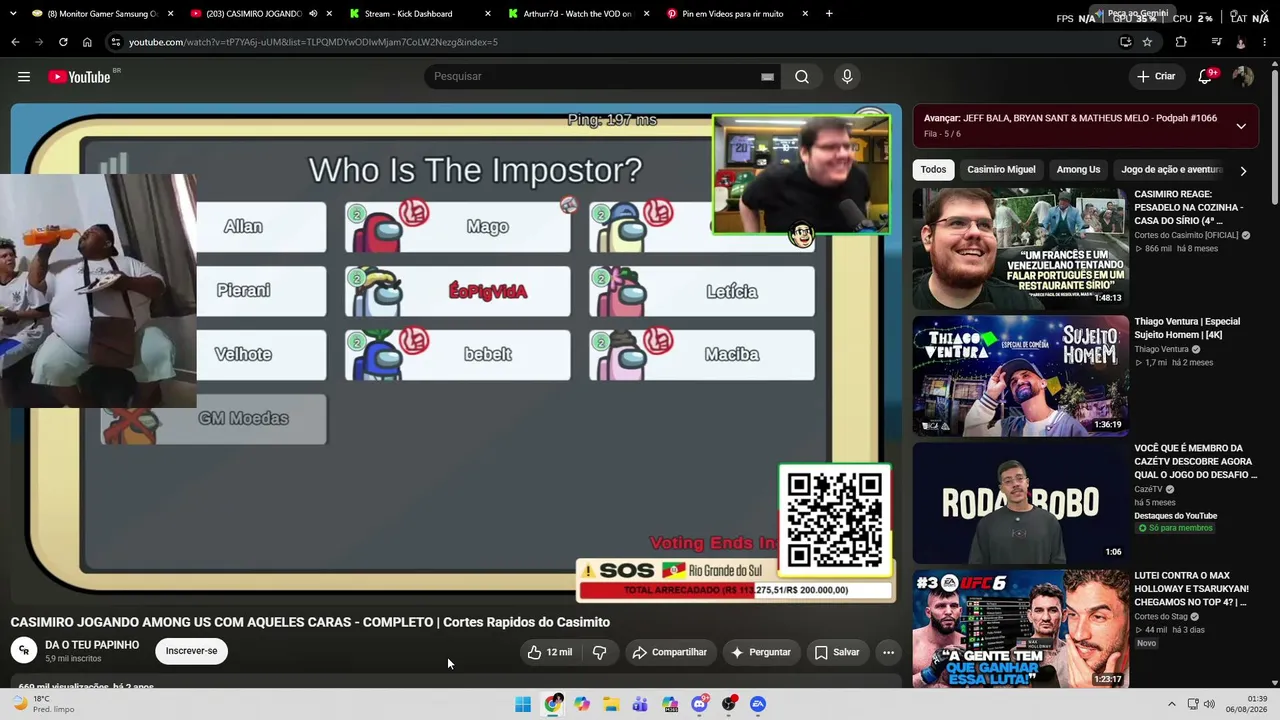
Task: Filter recommendations by Among Us
Action: click(x=1078, y=170)
